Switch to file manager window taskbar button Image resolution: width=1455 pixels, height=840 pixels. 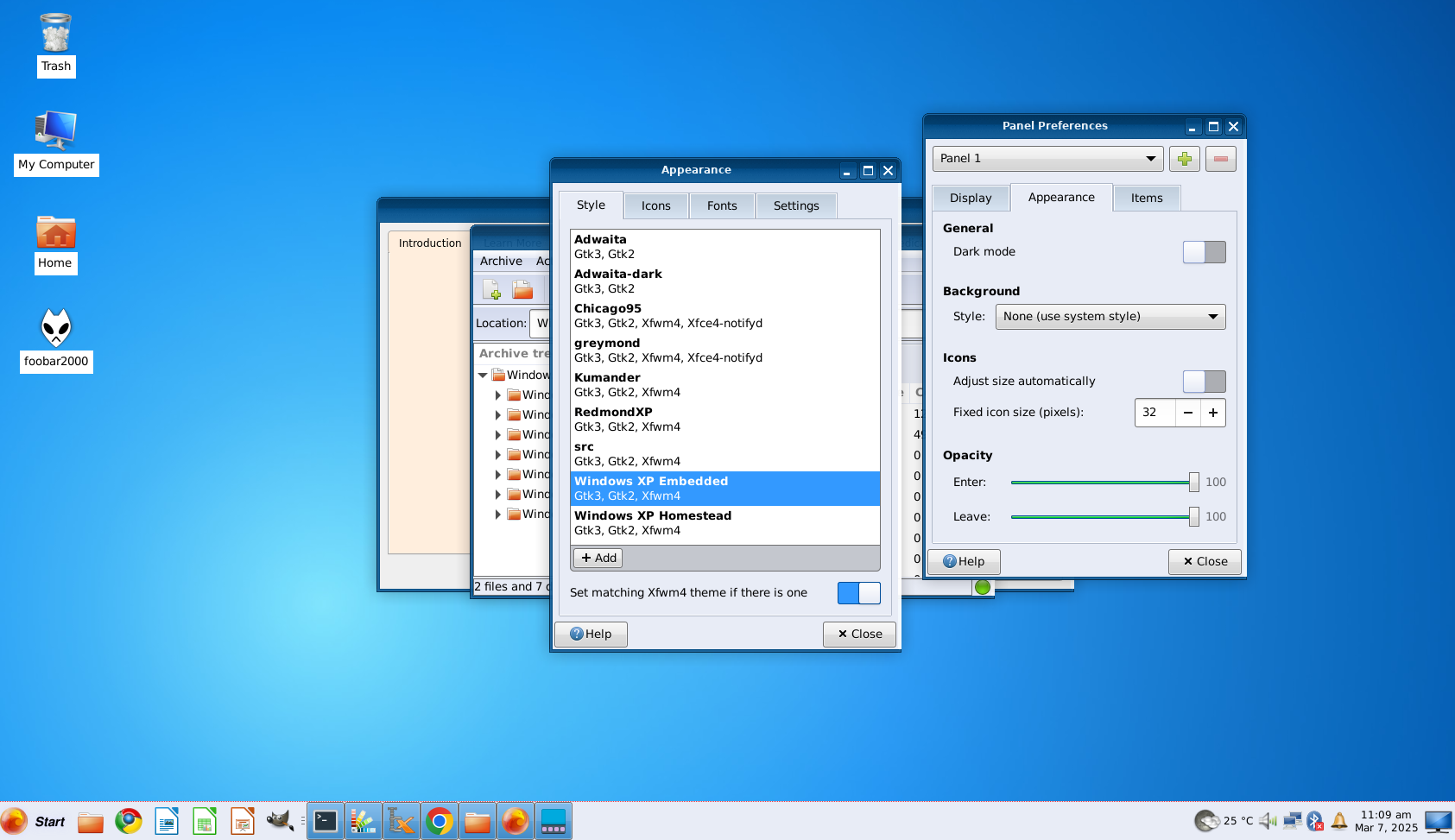[x=478, y=821]
